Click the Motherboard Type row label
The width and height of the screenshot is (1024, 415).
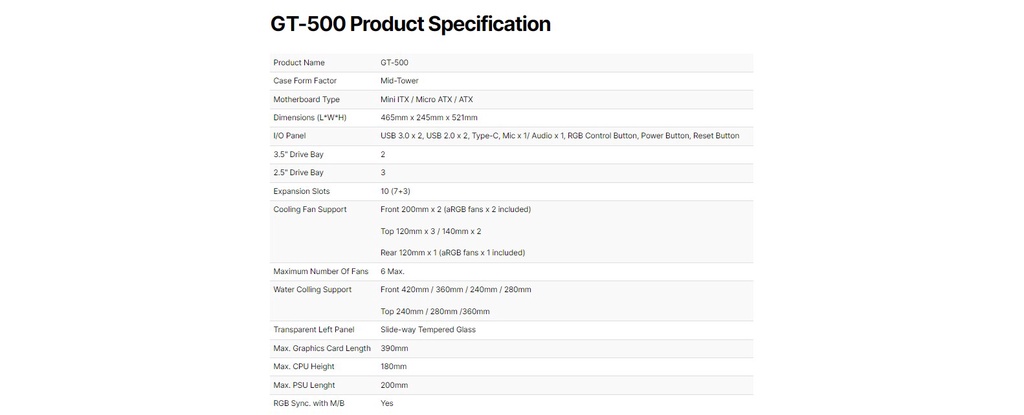tap(306, 100)
